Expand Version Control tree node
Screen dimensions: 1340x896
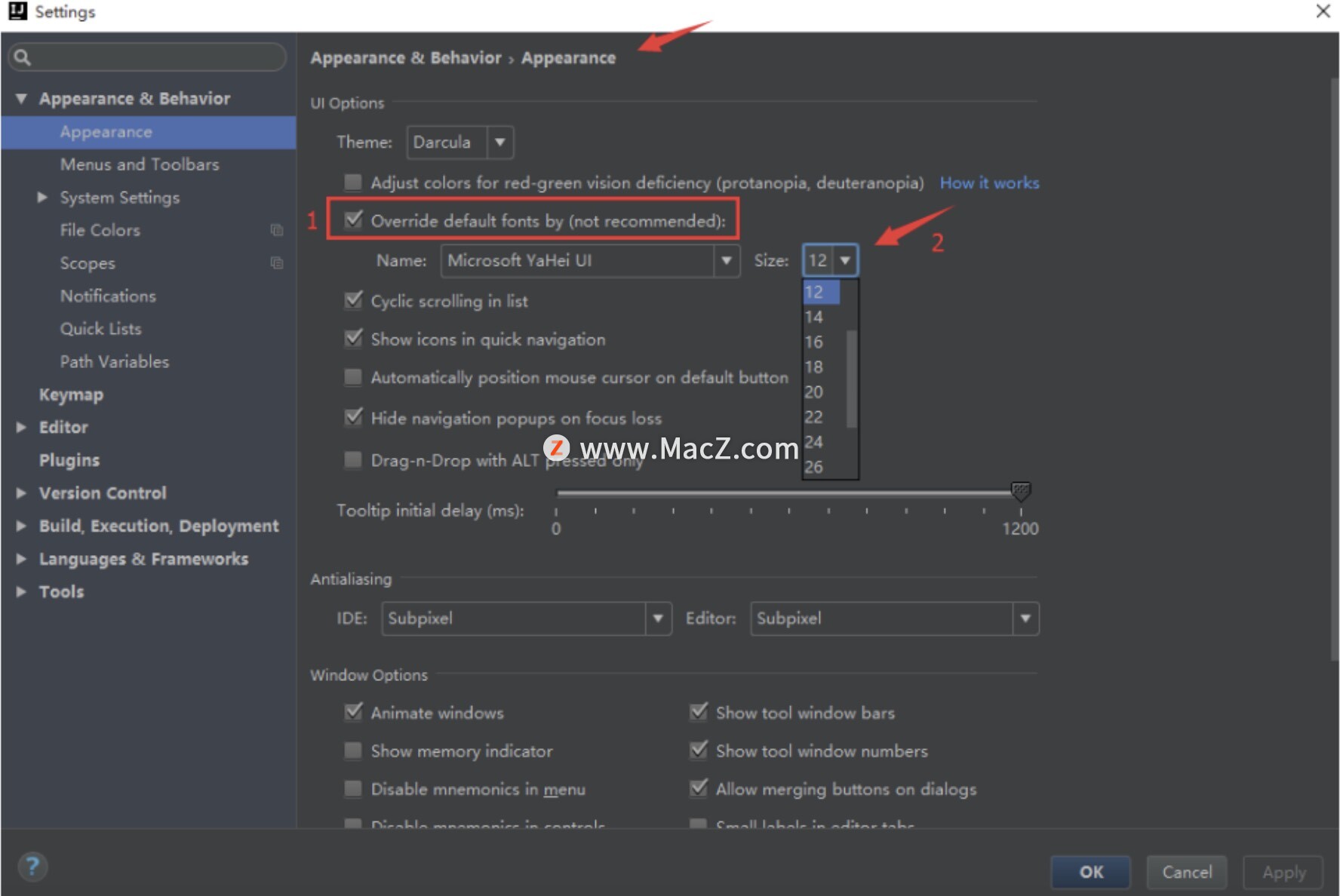[x=21, y=493]
